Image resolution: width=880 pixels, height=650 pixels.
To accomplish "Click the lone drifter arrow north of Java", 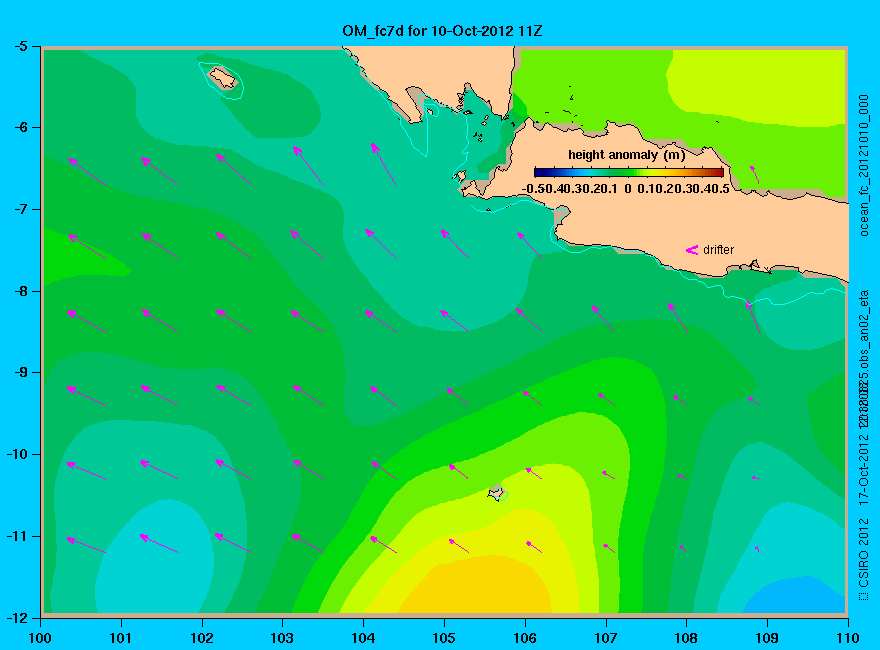I will [x=755, y=174].
